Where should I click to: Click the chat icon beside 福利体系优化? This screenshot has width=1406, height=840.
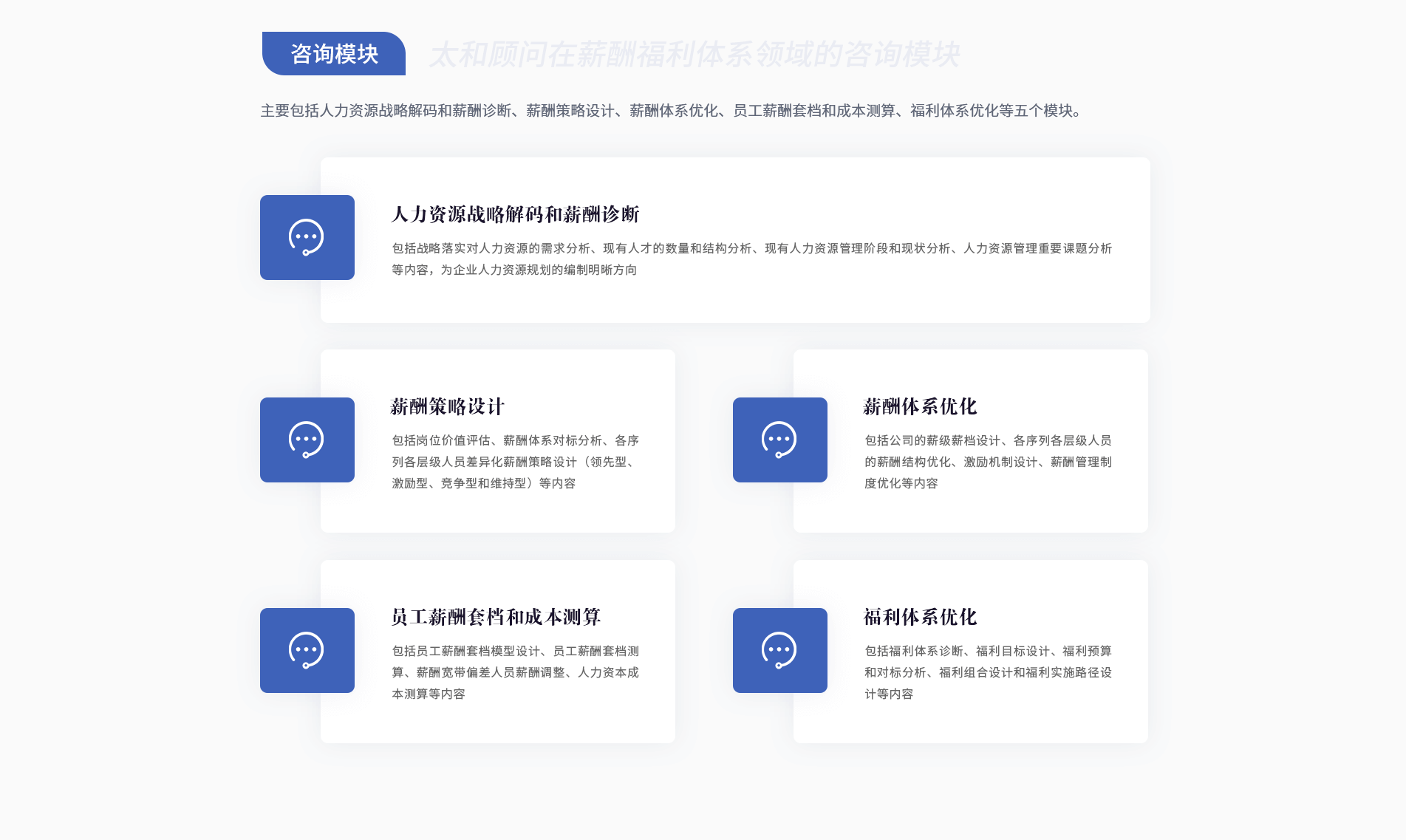click(x=780, y=650)
